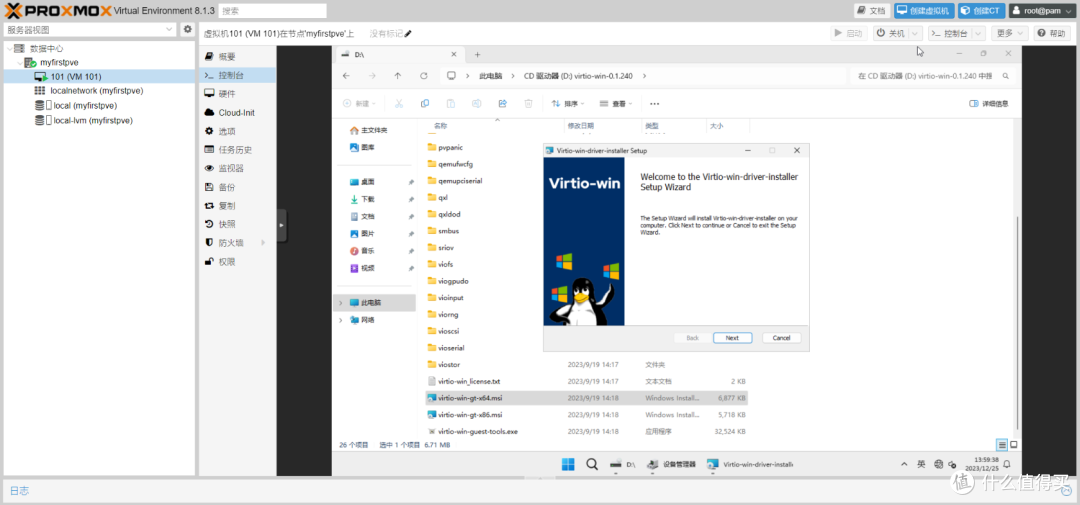Expand 此电脑 in Explorer navigation pane
Image resolution: width=1080 pixels, height=505 pixels.
coord(340,302)
